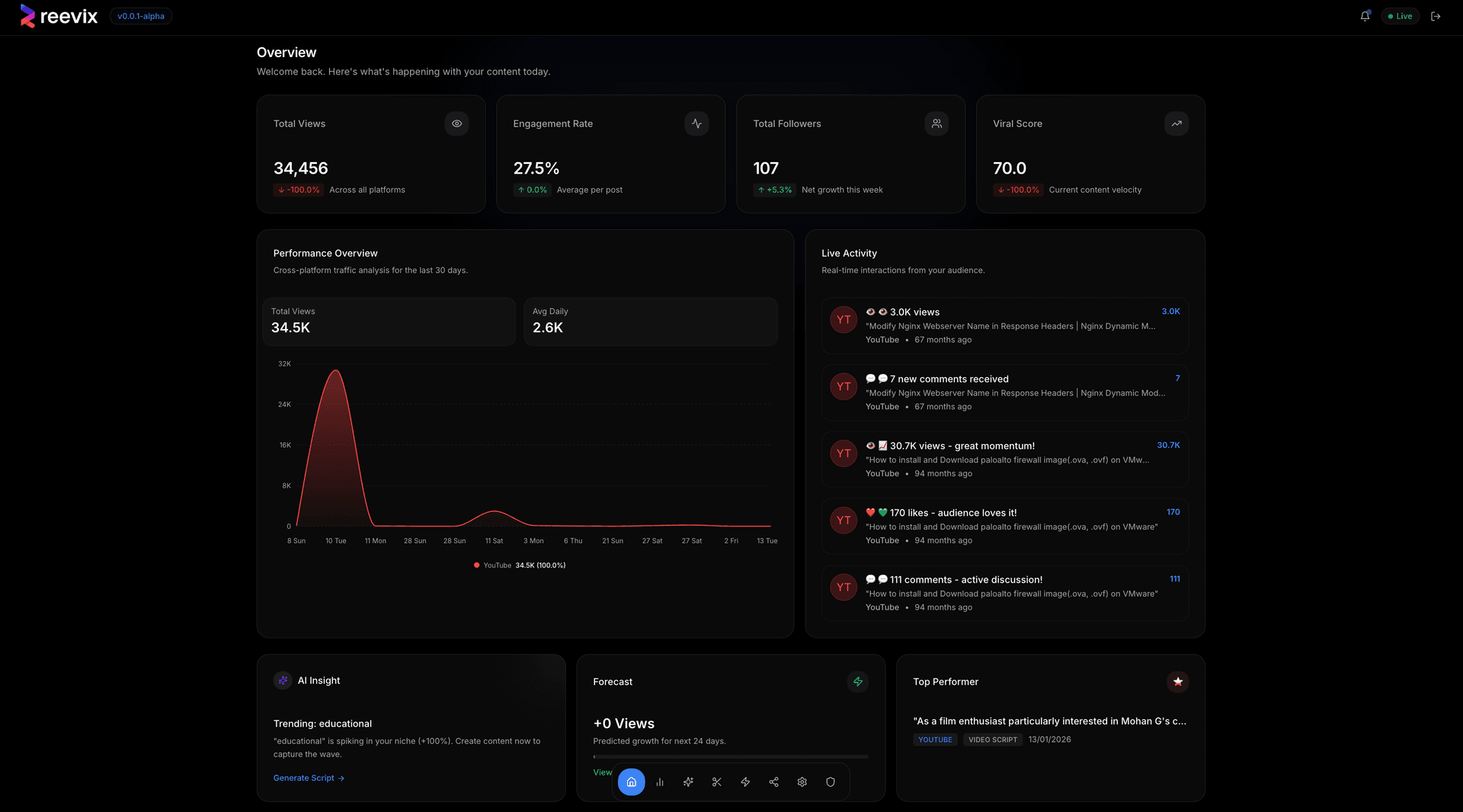
Task: Click the lightning automation icon in dock
Action: pyautogui.click(x=745, y=782)
